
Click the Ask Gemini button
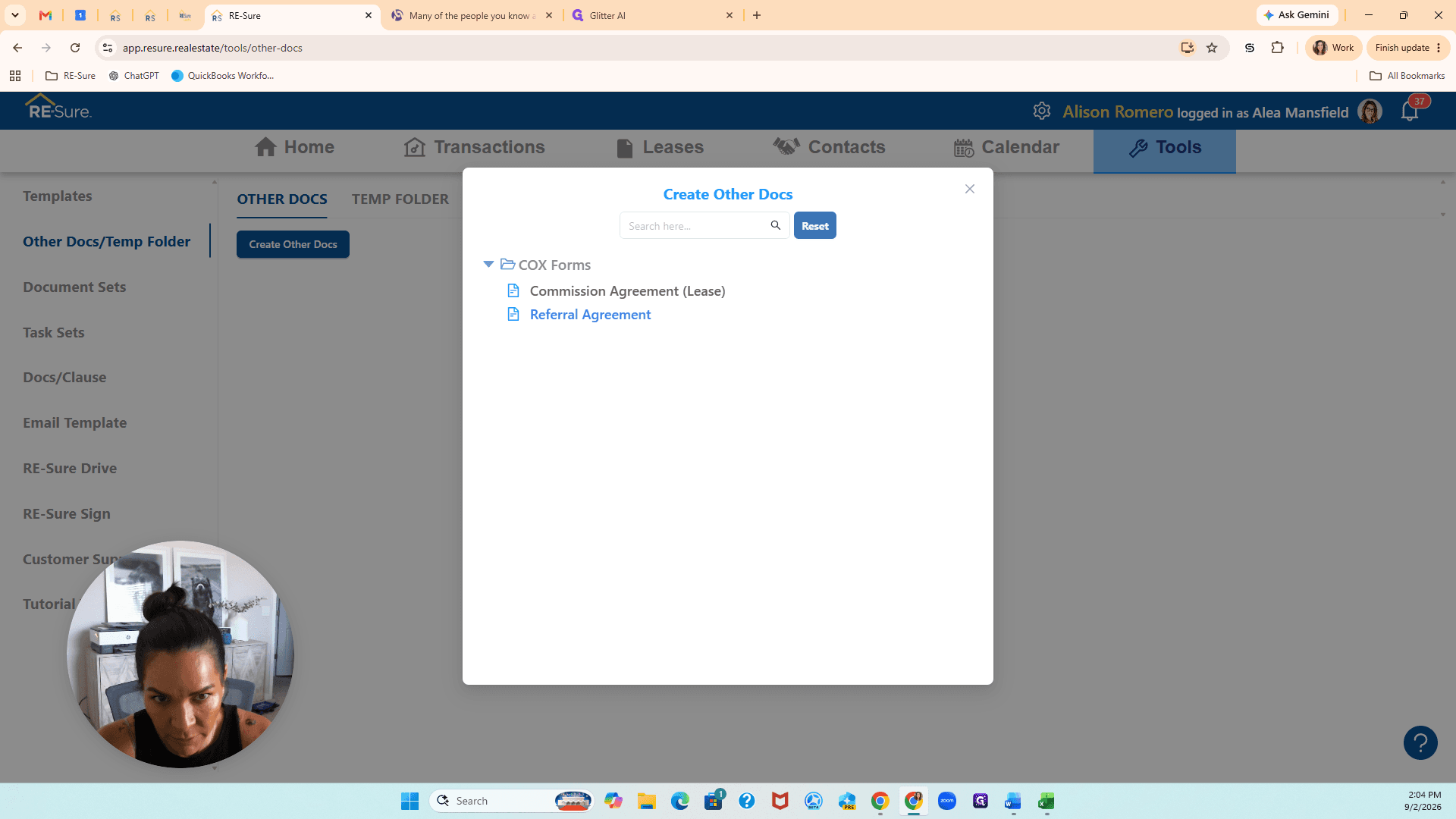pos(1297,15)
